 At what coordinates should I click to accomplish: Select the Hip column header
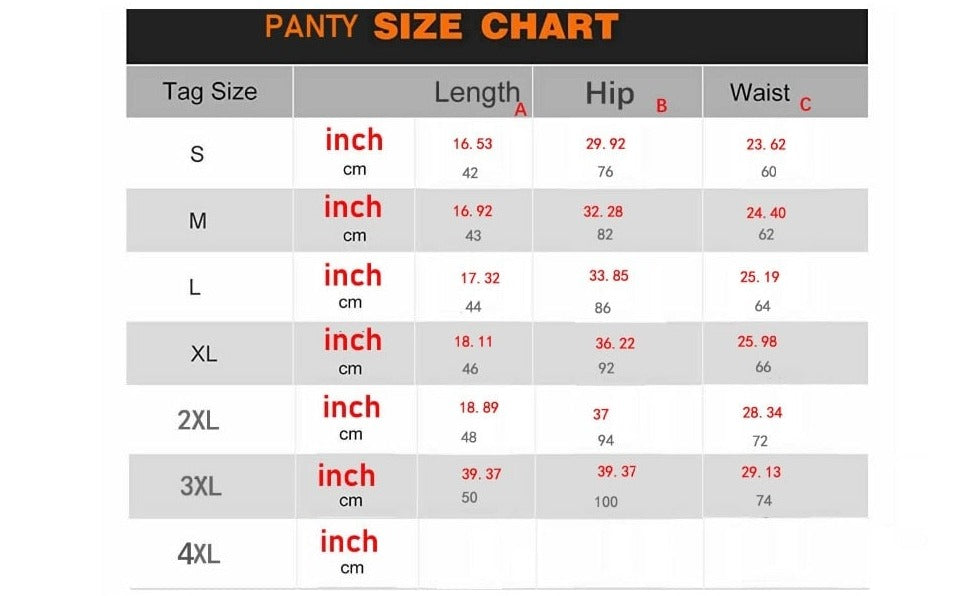610,94
